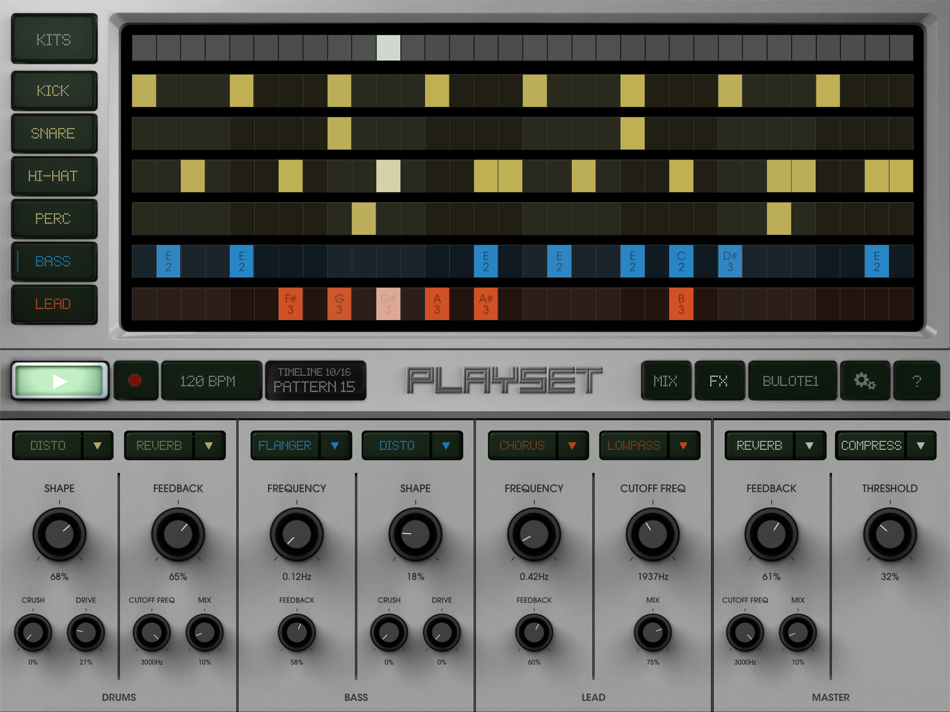This screenshot has width=950, height=712.
Task: Switch to the MIX view
Action: 666,380
